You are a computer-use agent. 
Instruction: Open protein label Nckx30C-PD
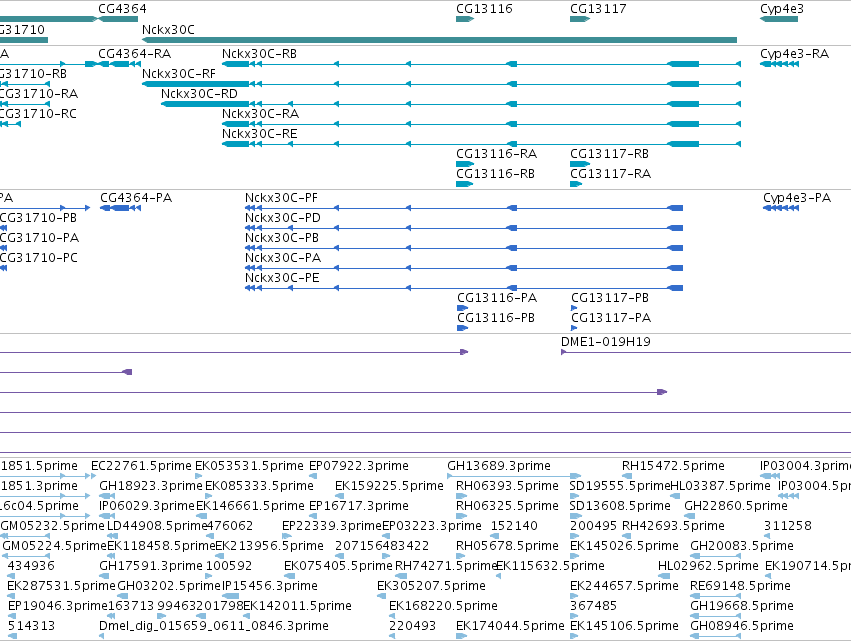pyautogui.click(x=283, y=218)
